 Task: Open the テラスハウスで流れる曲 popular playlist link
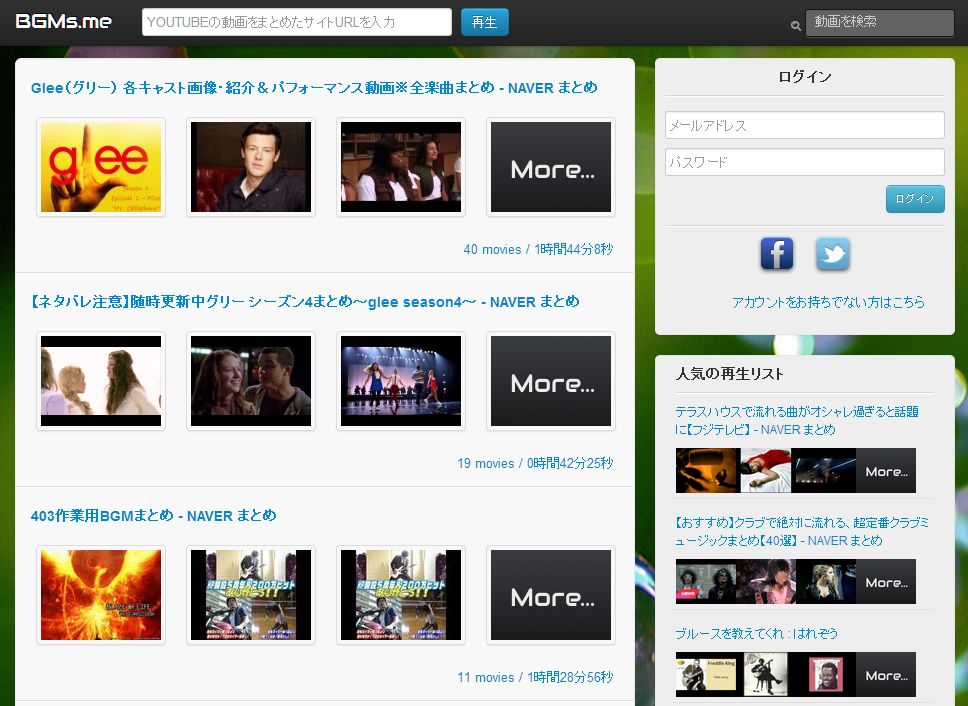[x=796, y=420]
